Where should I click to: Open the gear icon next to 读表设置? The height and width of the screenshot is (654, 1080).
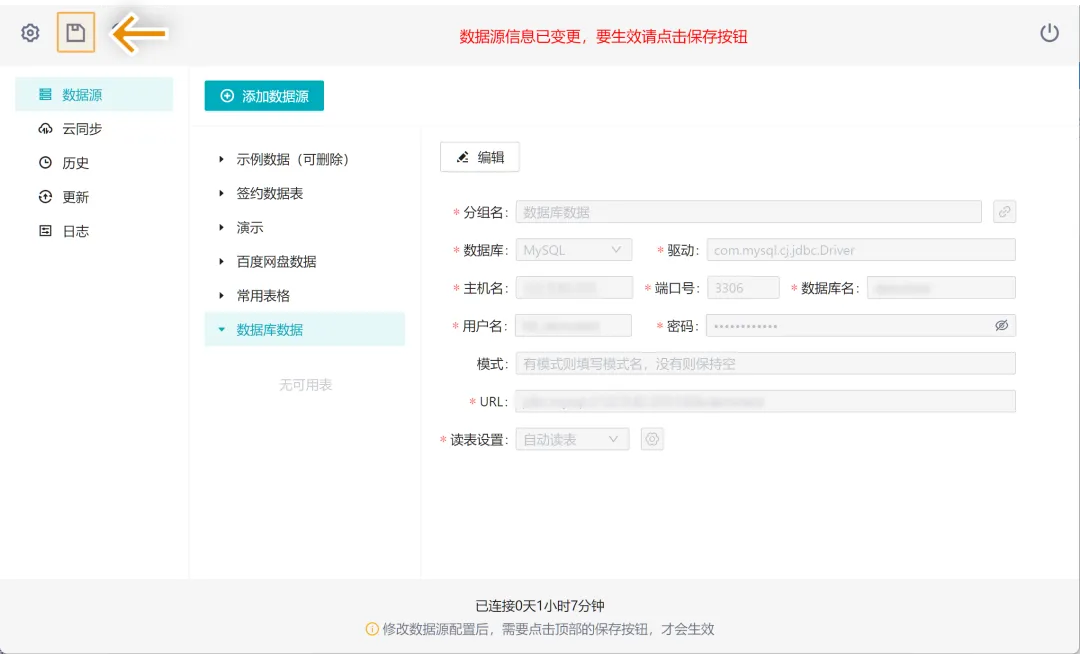[x=652, y=439]
